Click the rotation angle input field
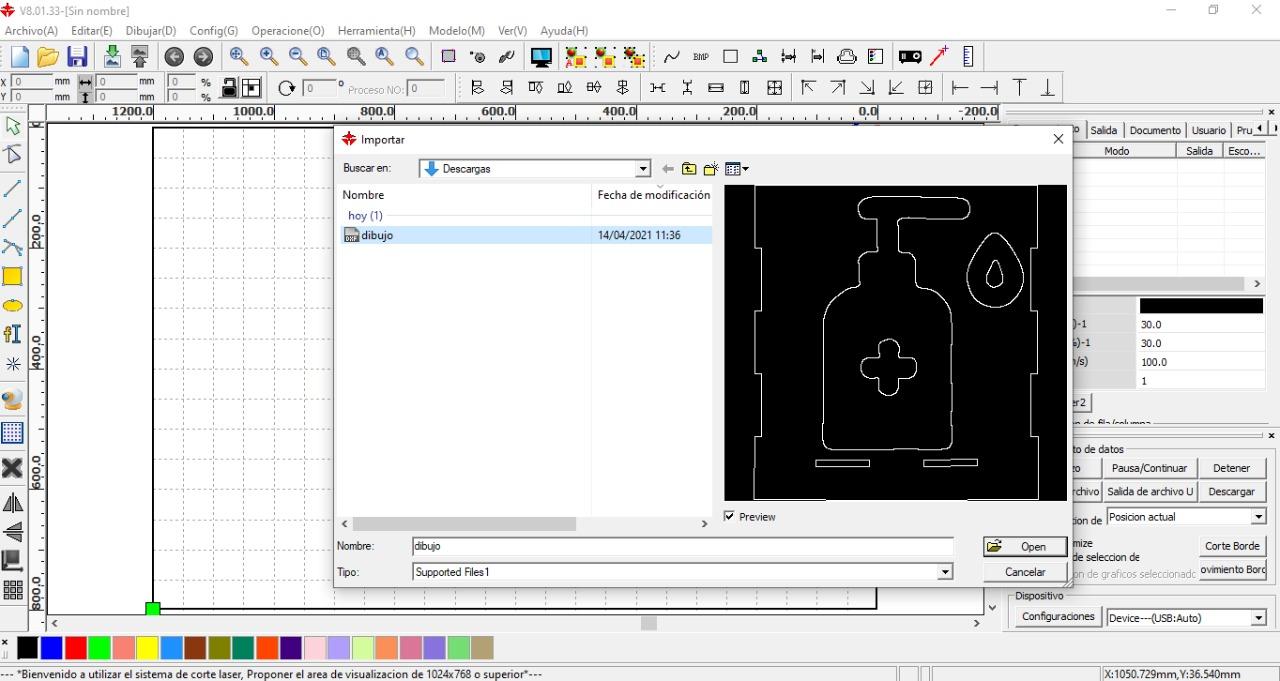 coord(319,88)
